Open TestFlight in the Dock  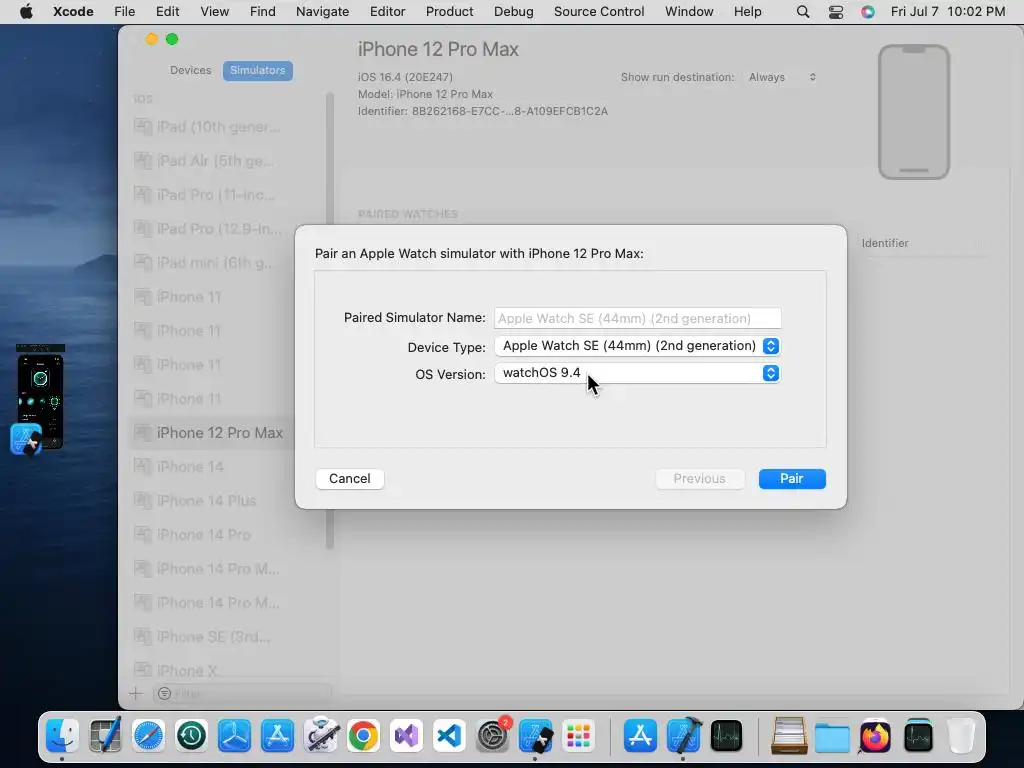point(234,736)
